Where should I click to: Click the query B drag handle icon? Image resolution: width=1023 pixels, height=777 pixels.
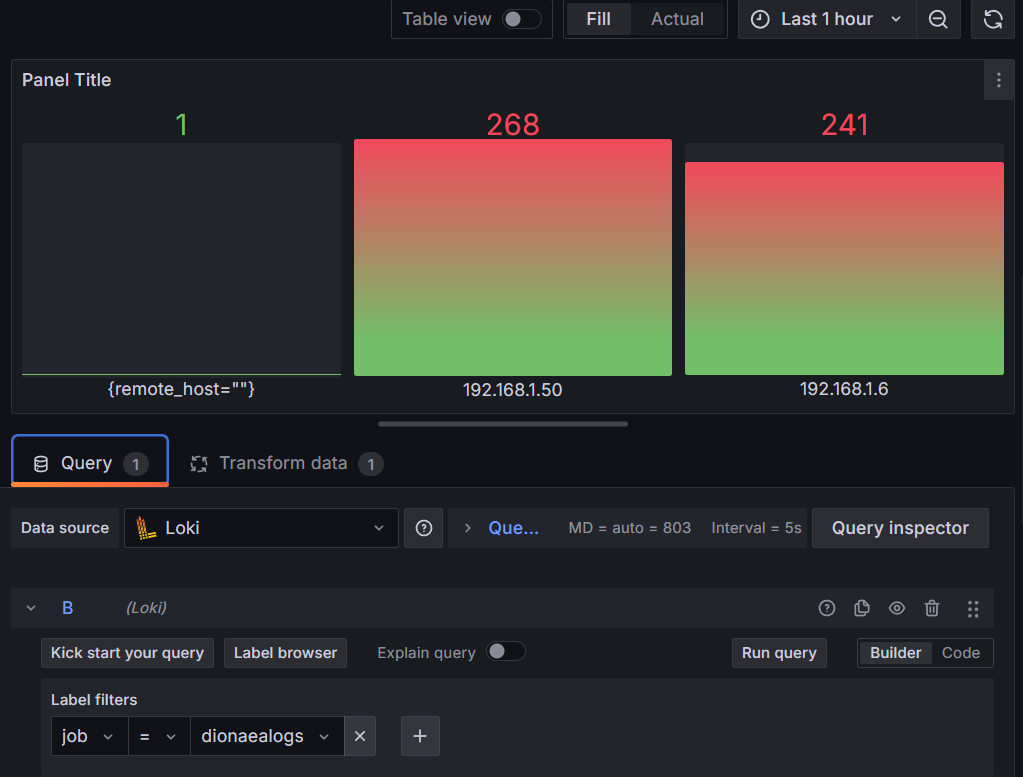tap(973, 609)
